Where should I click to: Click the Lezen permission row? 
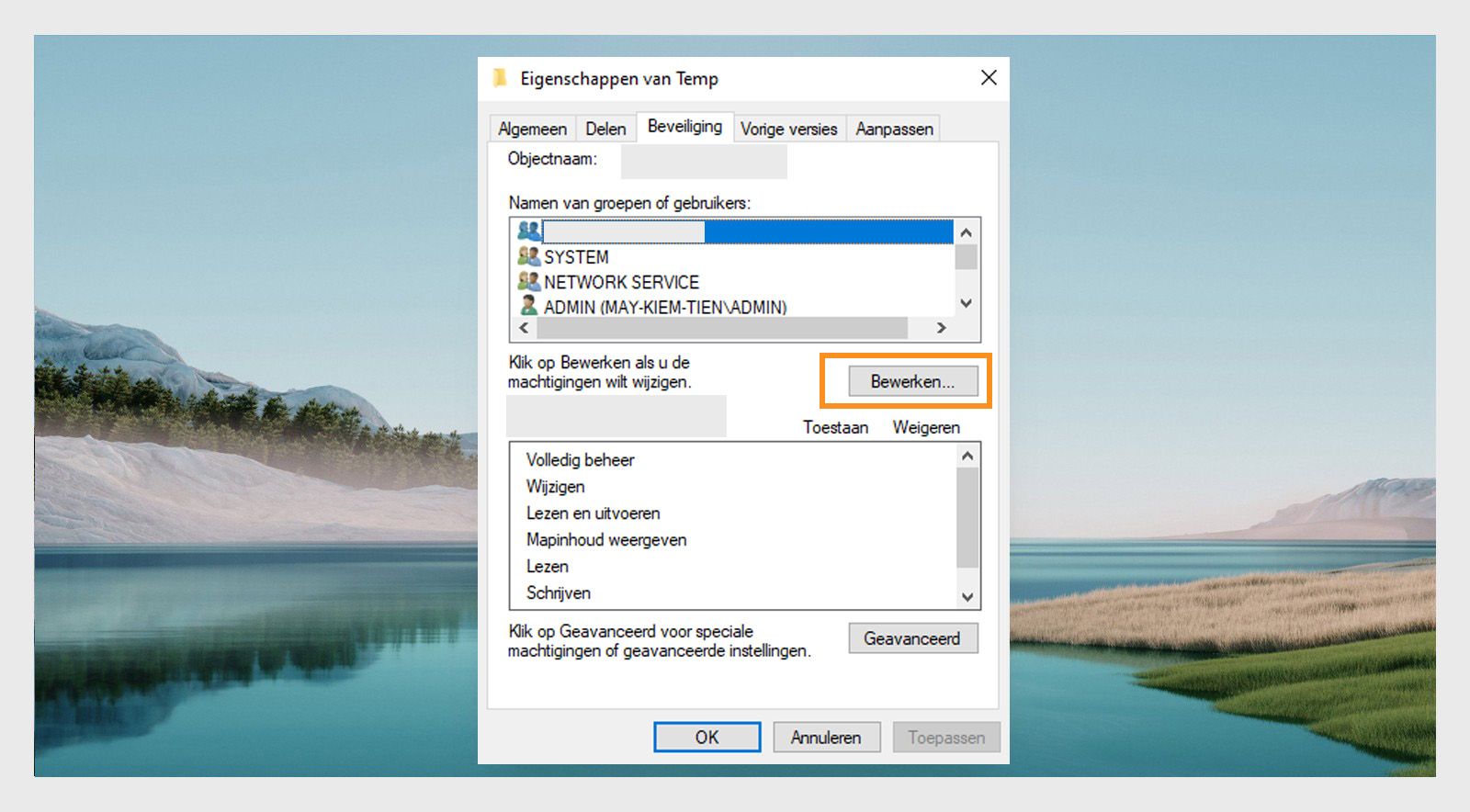547,567
